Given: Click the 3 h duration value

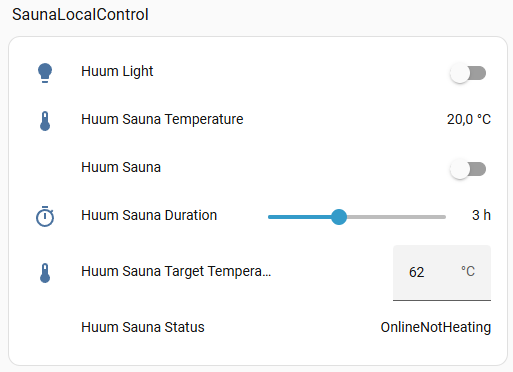Looking at the screenshot, I should coord(481,215).
